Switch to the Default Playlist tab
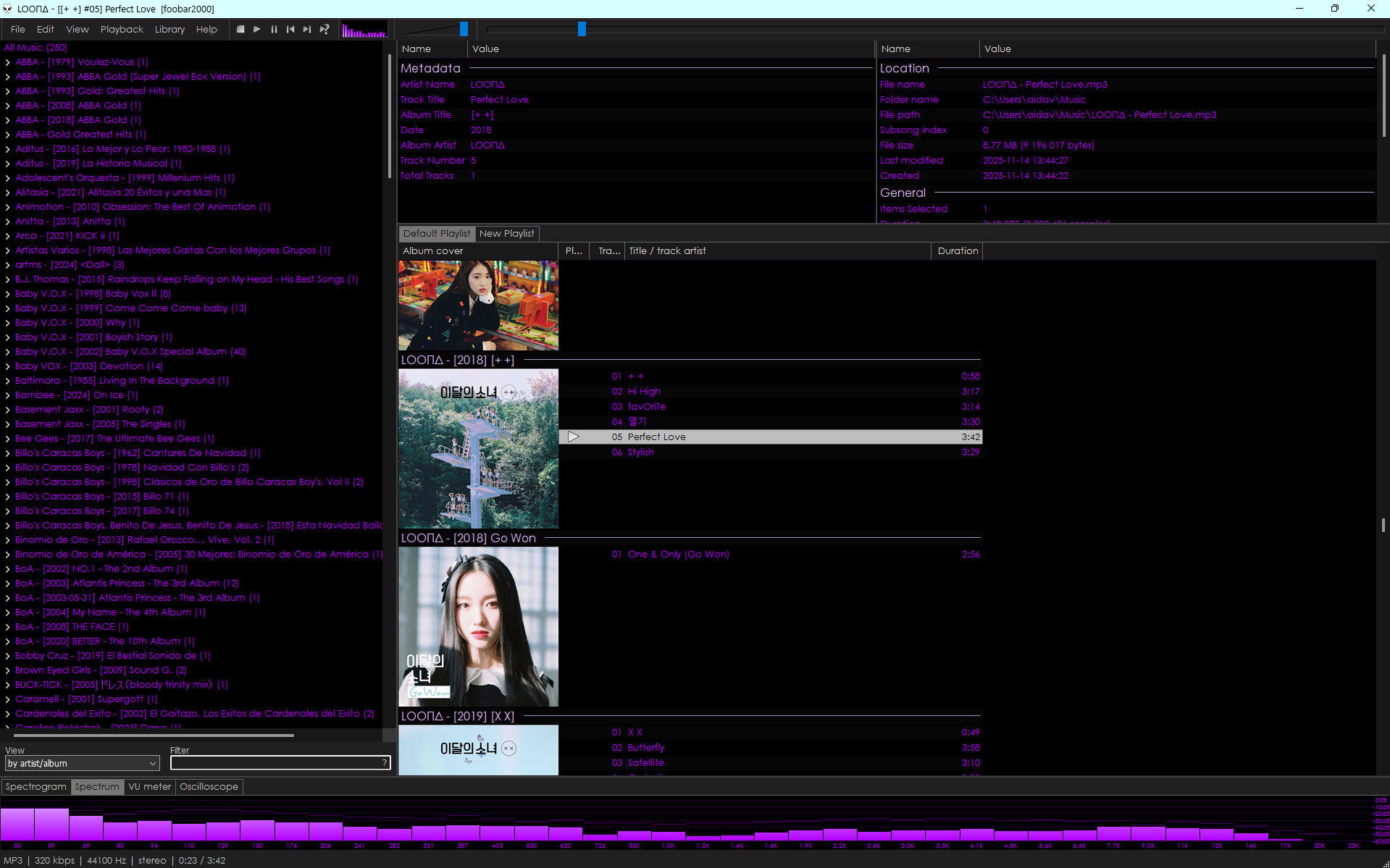Image resolution: width=1390 pixels, height=868 pixels. (x=437, y=234)
